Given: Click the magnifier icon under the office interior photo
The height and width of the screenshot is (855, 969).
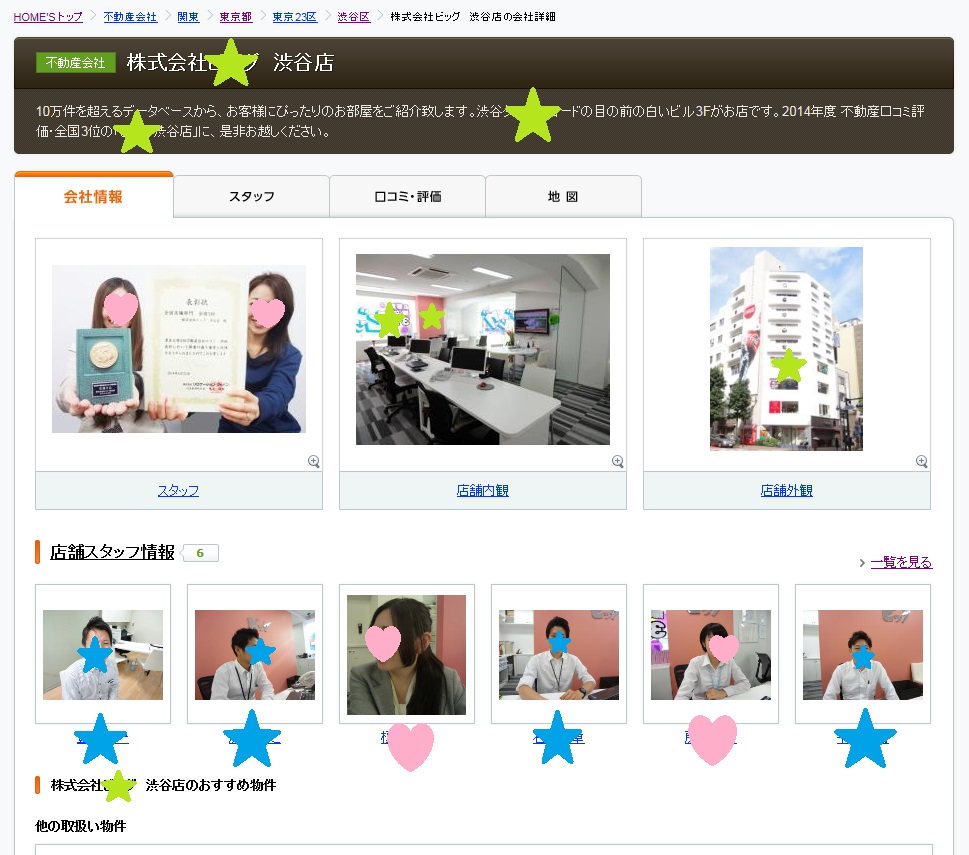Looking at the screenshot, I should coord(618,461).
